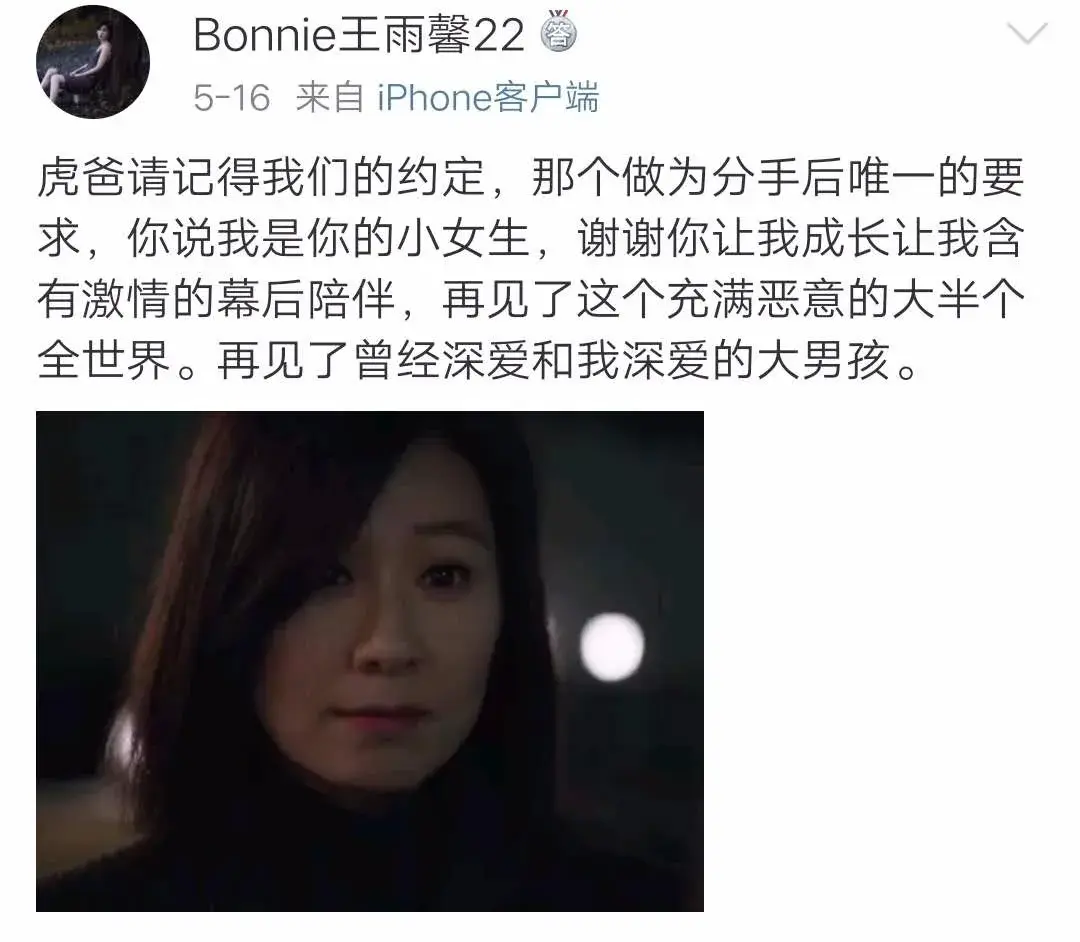1080x942 pixels.
Task: Open the iPhone客户端 source link
Action: tap(488, 97)
